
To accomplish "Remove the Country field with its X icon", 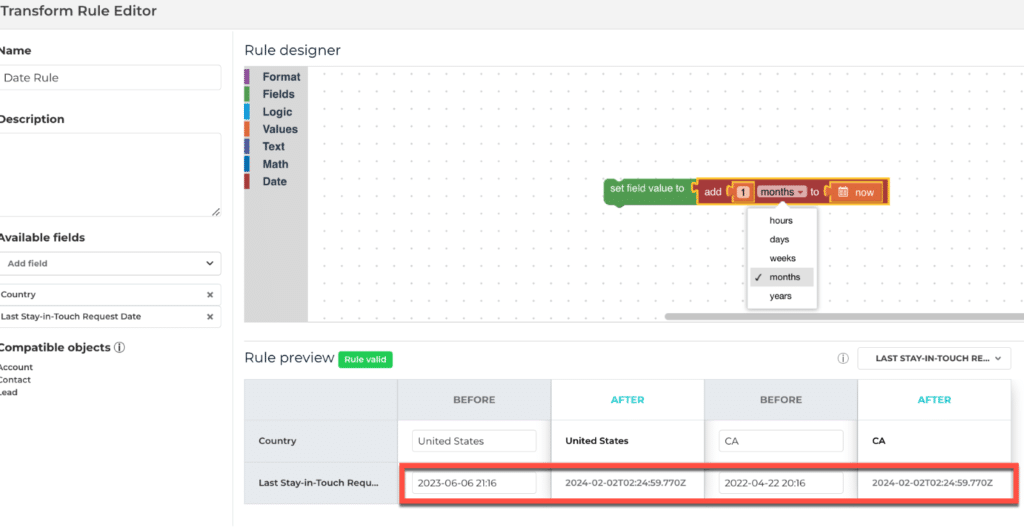I will pyautogui.click(x=210, y=295).
